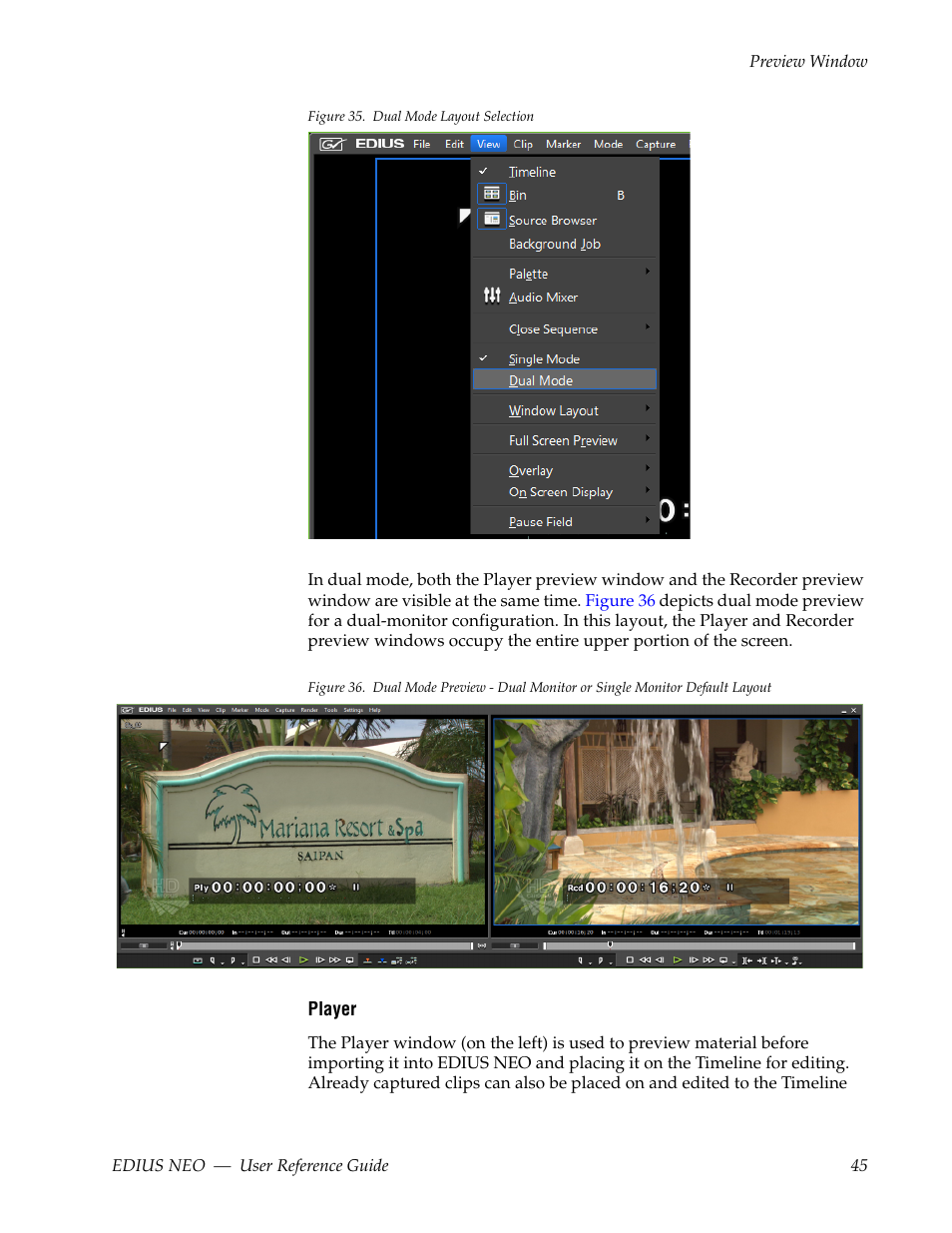The width and height of the screenshot is (952, 1233).
Task: Set Out point in Recorder
Action: click(601, 960)
